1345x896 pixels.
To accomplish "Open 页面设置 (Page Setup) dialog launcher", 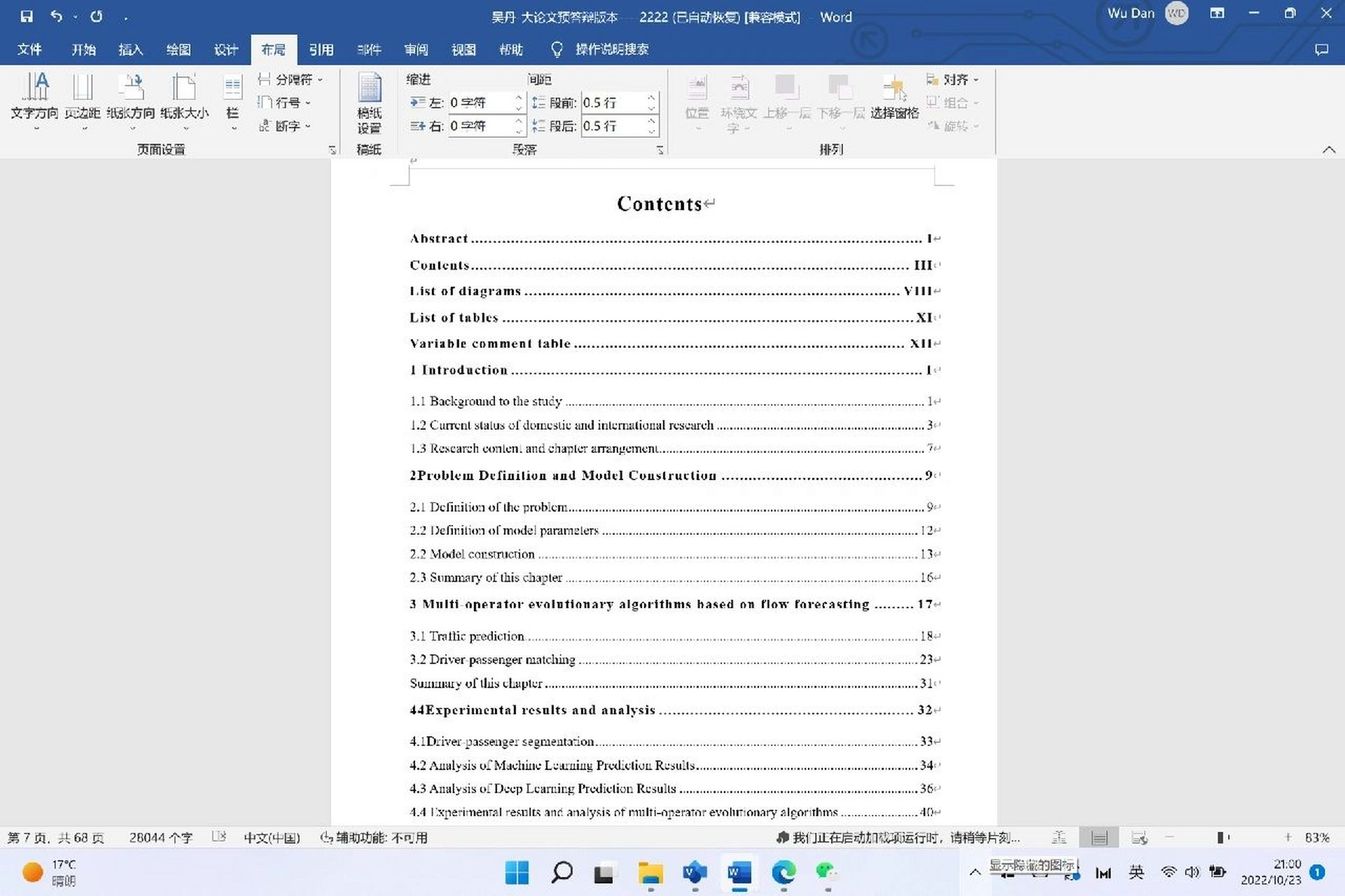I will pos(334,151).
